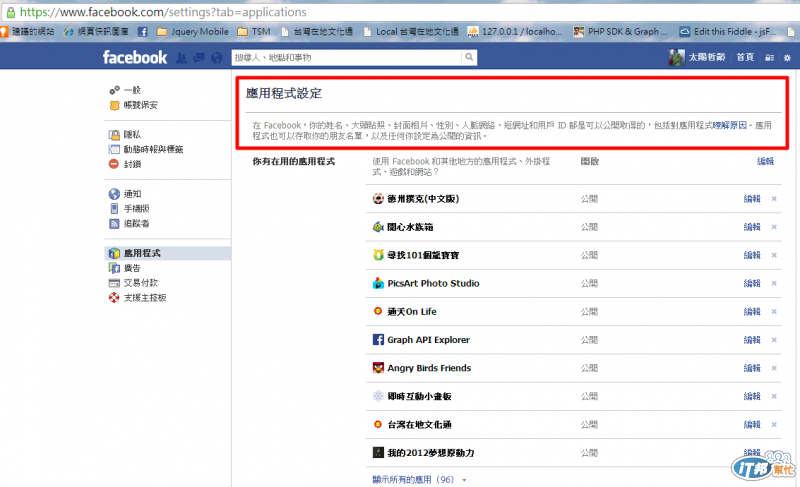Edit 通天On Life app settings

pyautogui.click(x=752, y=312)
